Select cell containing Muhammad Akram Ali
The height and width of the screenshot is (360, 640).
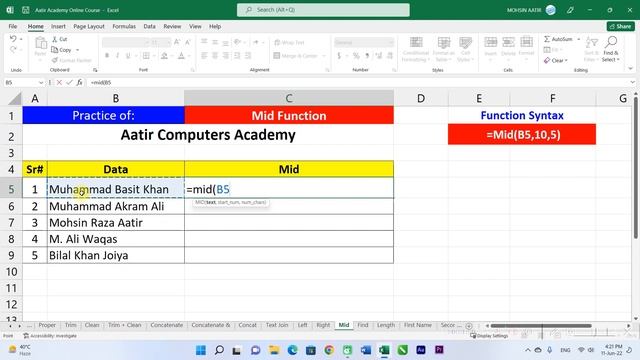coord(116,206)
